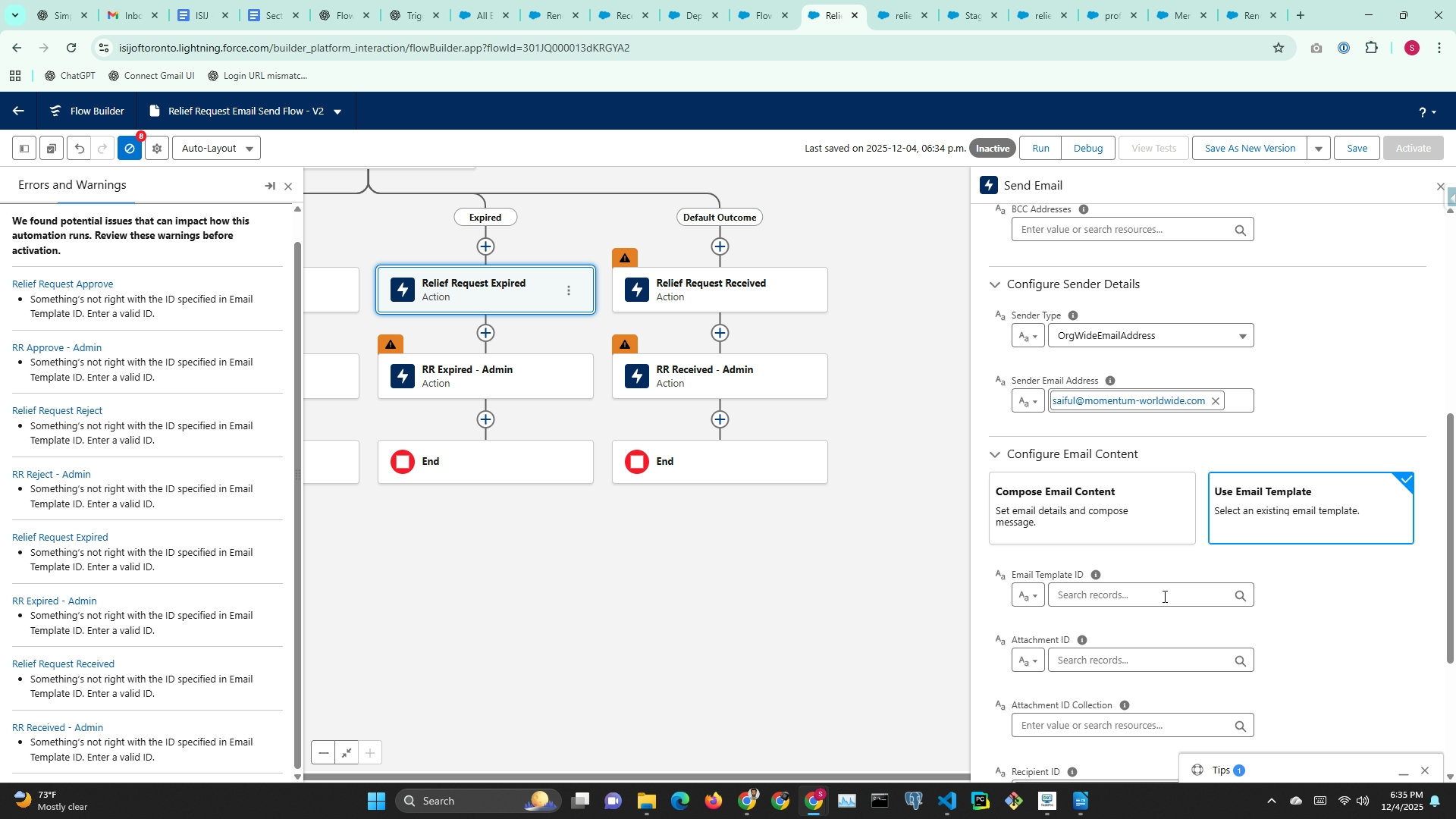Click fit-to-view icon on canvas
Screen dimensions: 1456x819
click(x=347, y=753)
